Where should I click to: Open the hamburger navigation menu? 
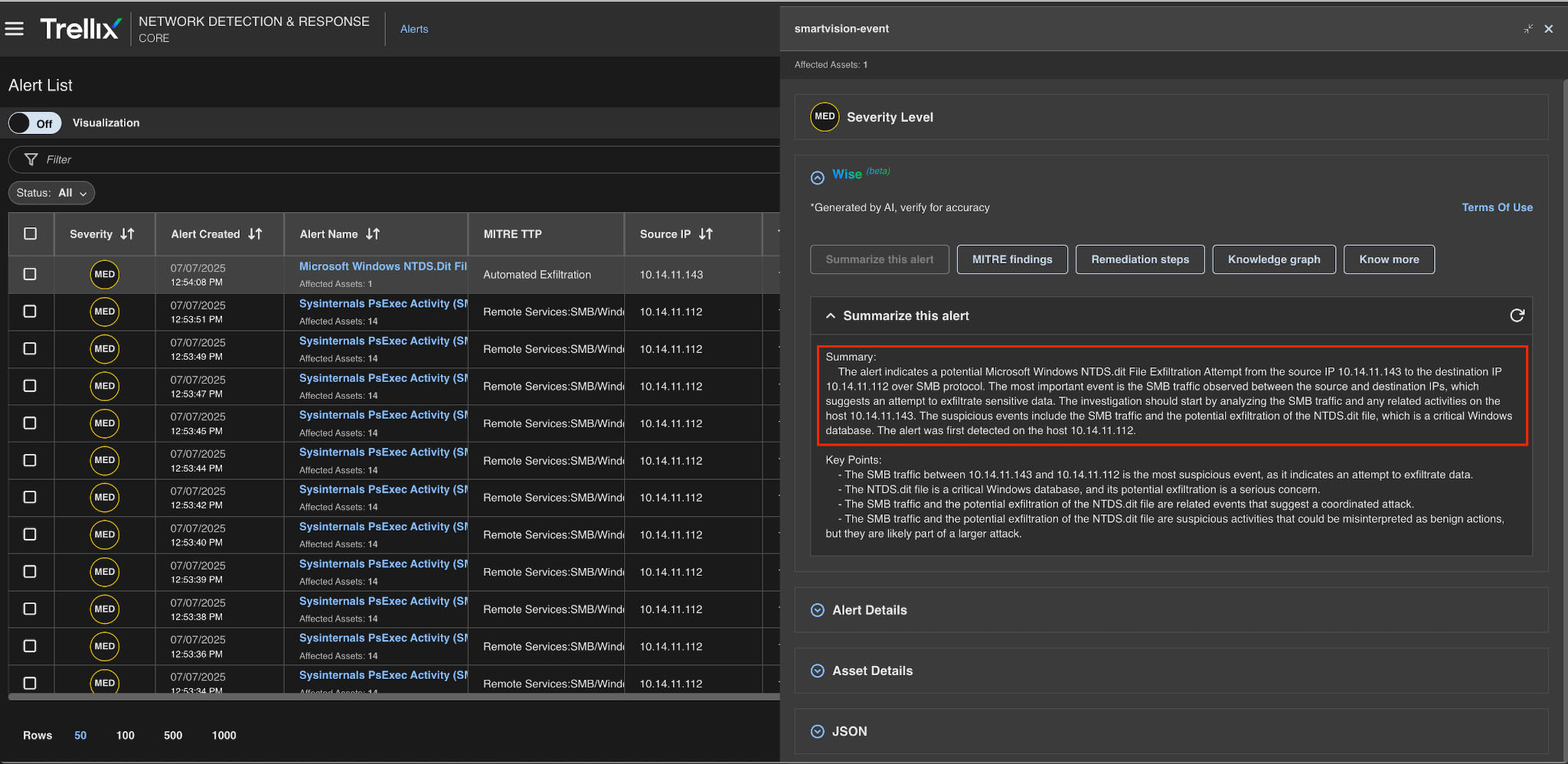coord(15,29)
